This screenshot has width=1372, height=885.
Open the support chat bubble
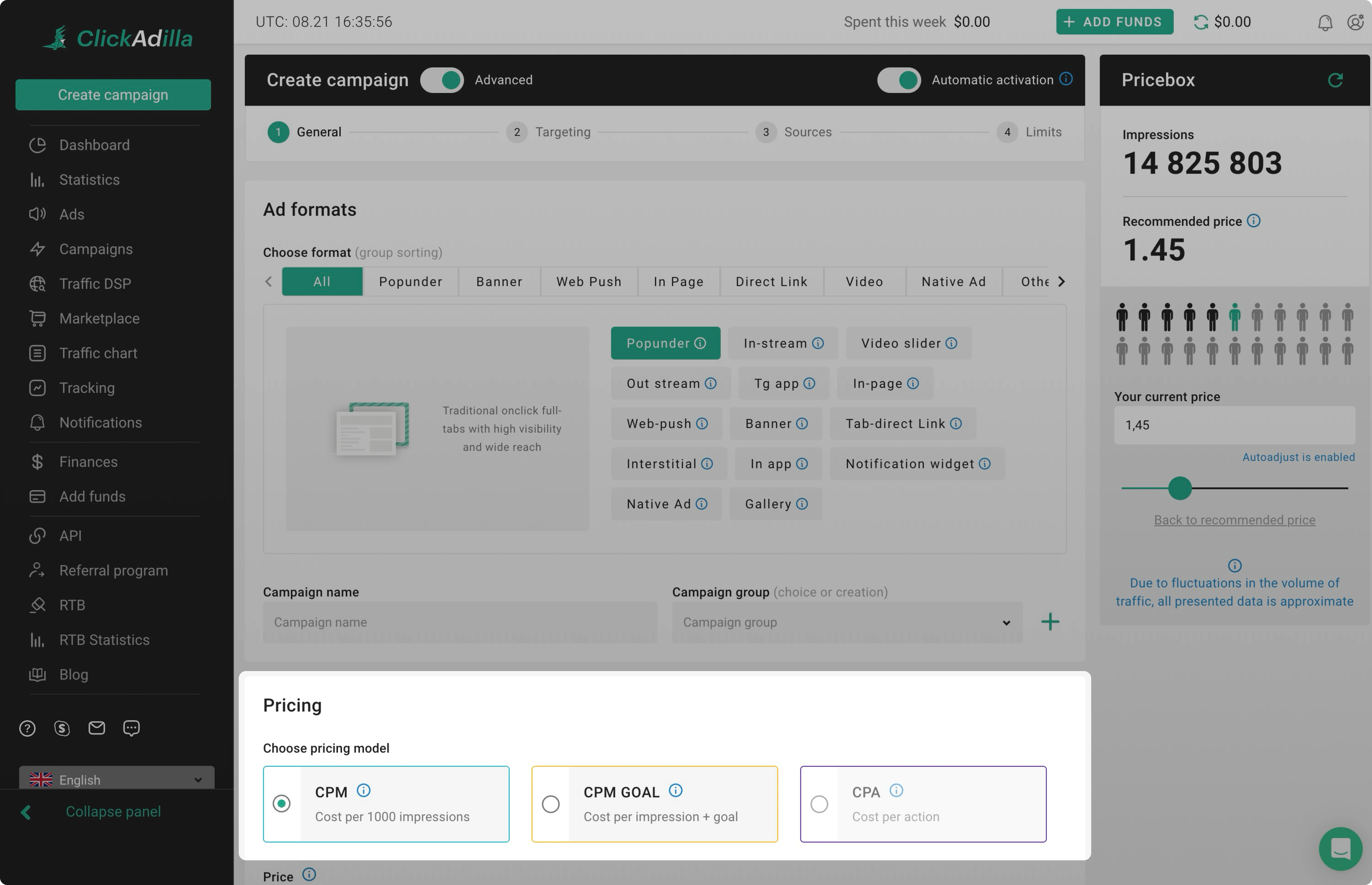coord(1340,849)
